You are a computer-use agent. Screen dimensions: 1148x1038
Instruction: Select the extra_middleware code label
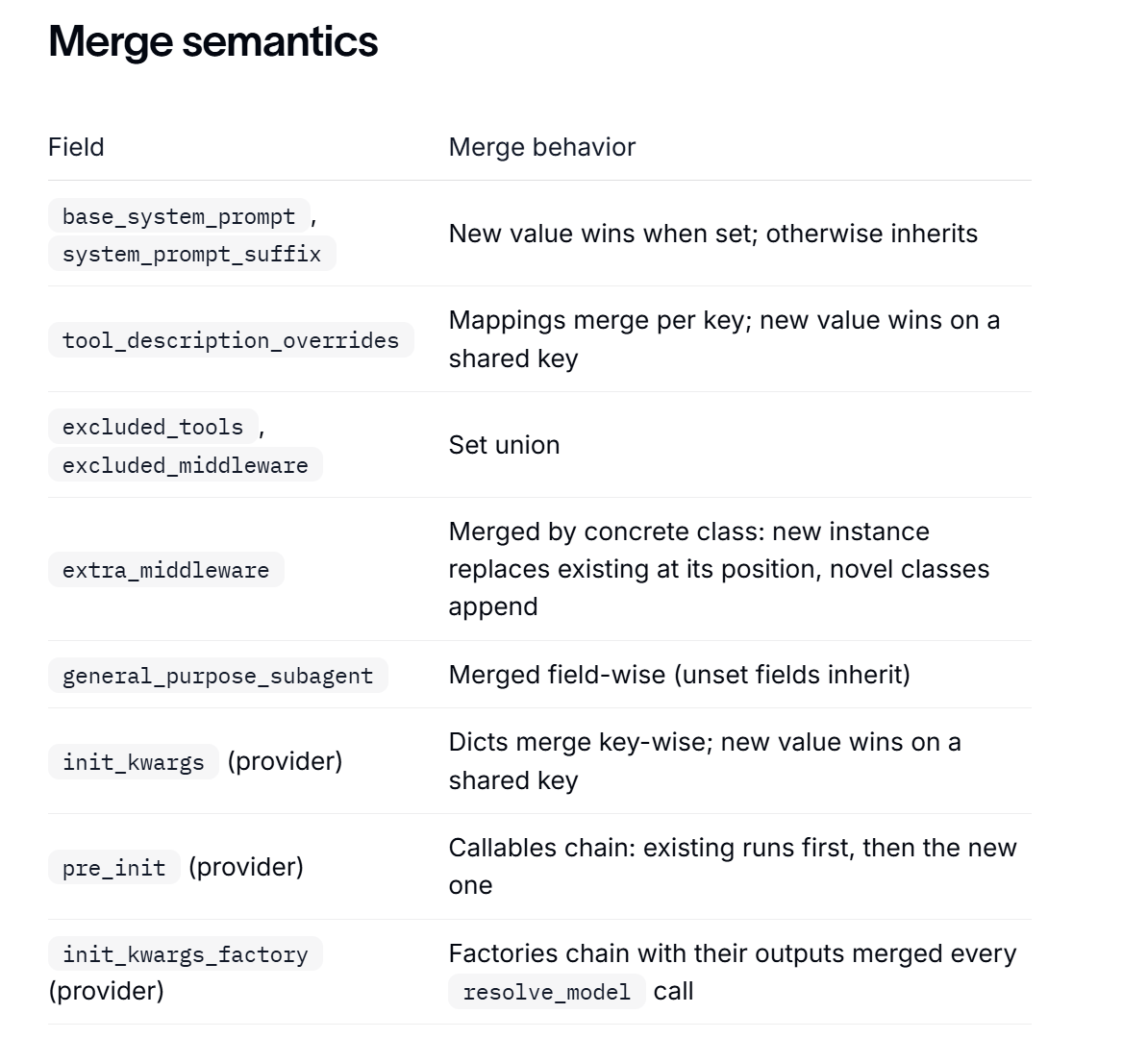tap(166, 570)
